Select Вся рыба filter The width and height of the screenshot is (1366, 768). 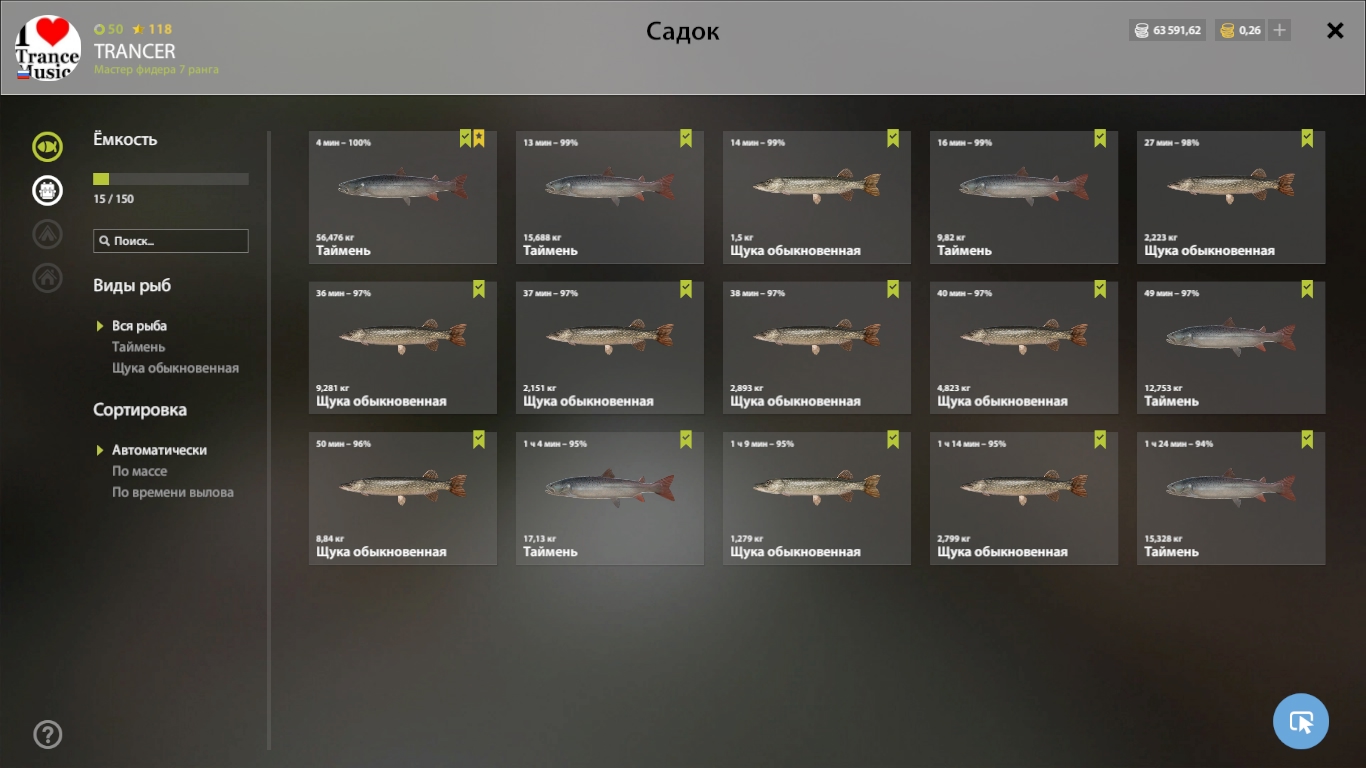pyautogui.click(x=139, y=326)
